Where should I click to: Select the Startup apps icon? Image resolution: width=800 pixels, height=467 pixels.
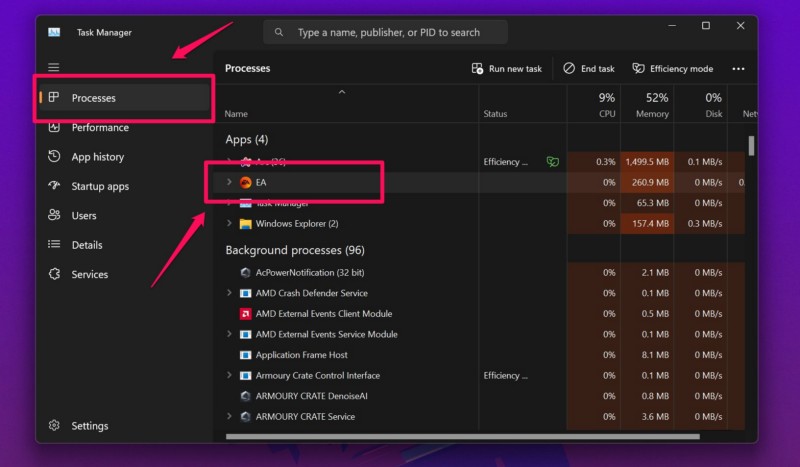tap(54, 186)
